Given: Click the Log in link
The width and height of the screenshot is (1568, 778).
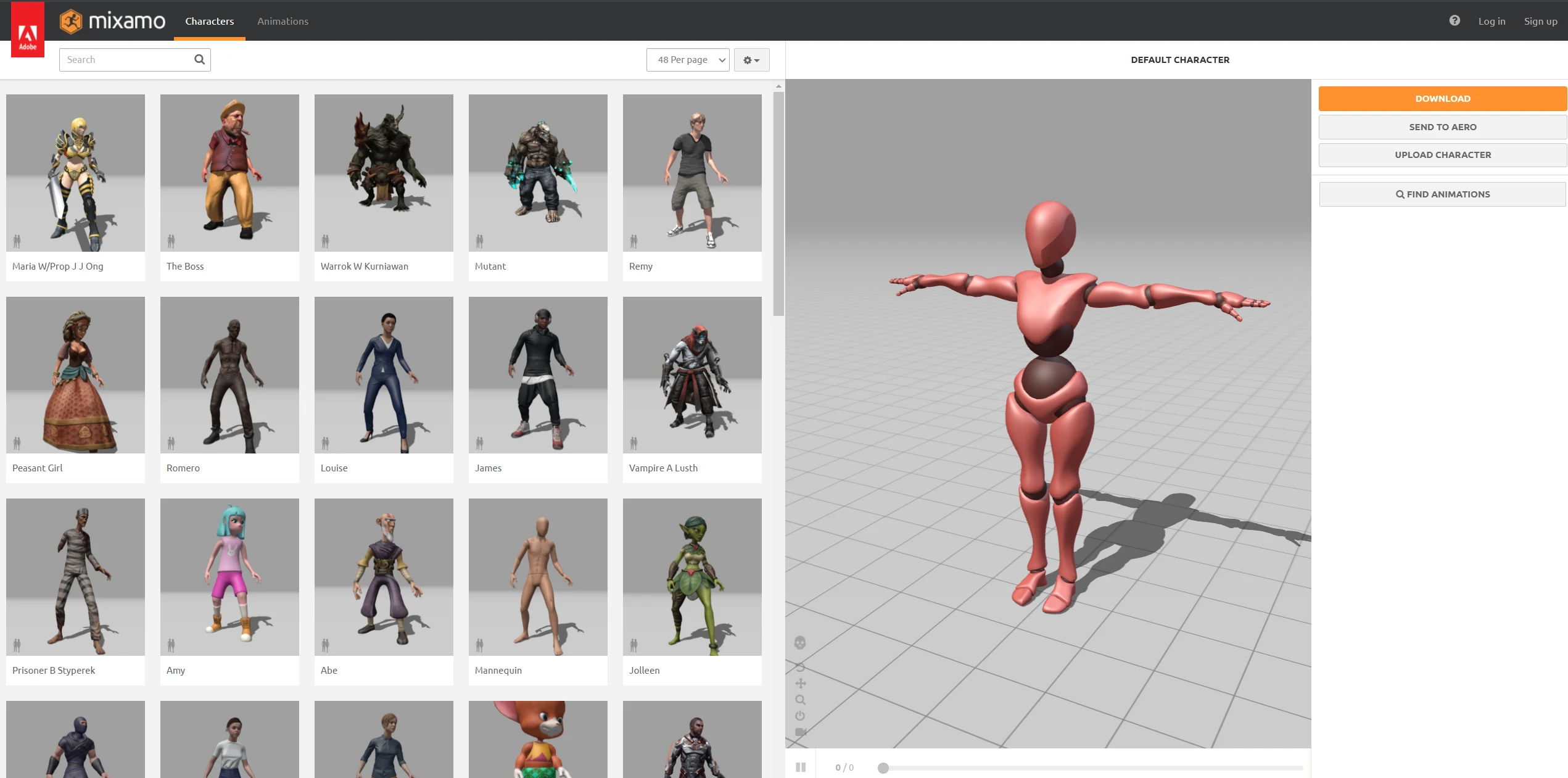Looking at the screenshot, I should tap(1492, 21).
